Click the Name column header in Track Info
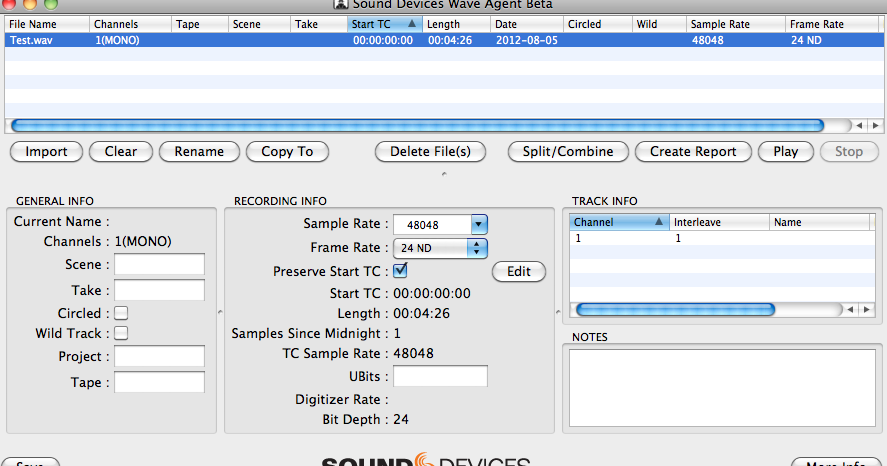 pos(819,222)
